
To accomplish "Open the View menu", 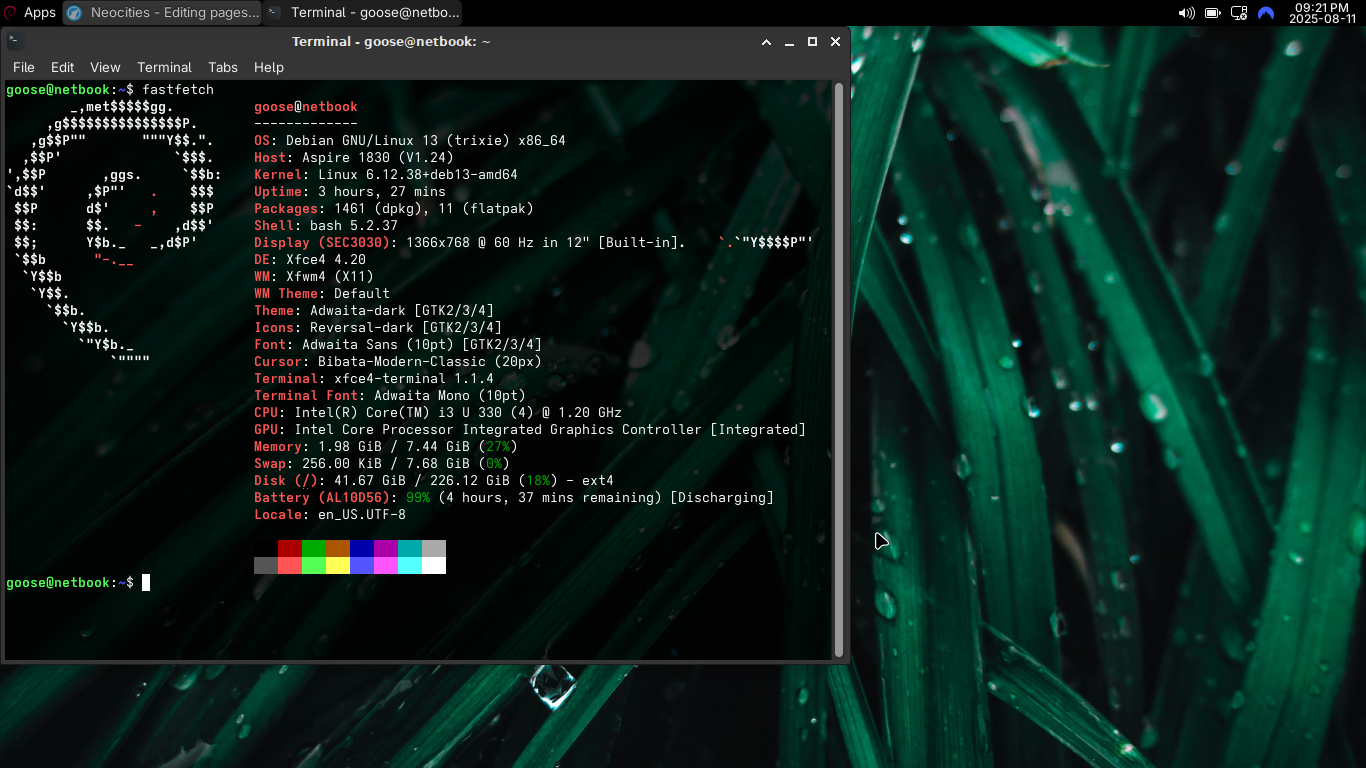I will (105, 67).
